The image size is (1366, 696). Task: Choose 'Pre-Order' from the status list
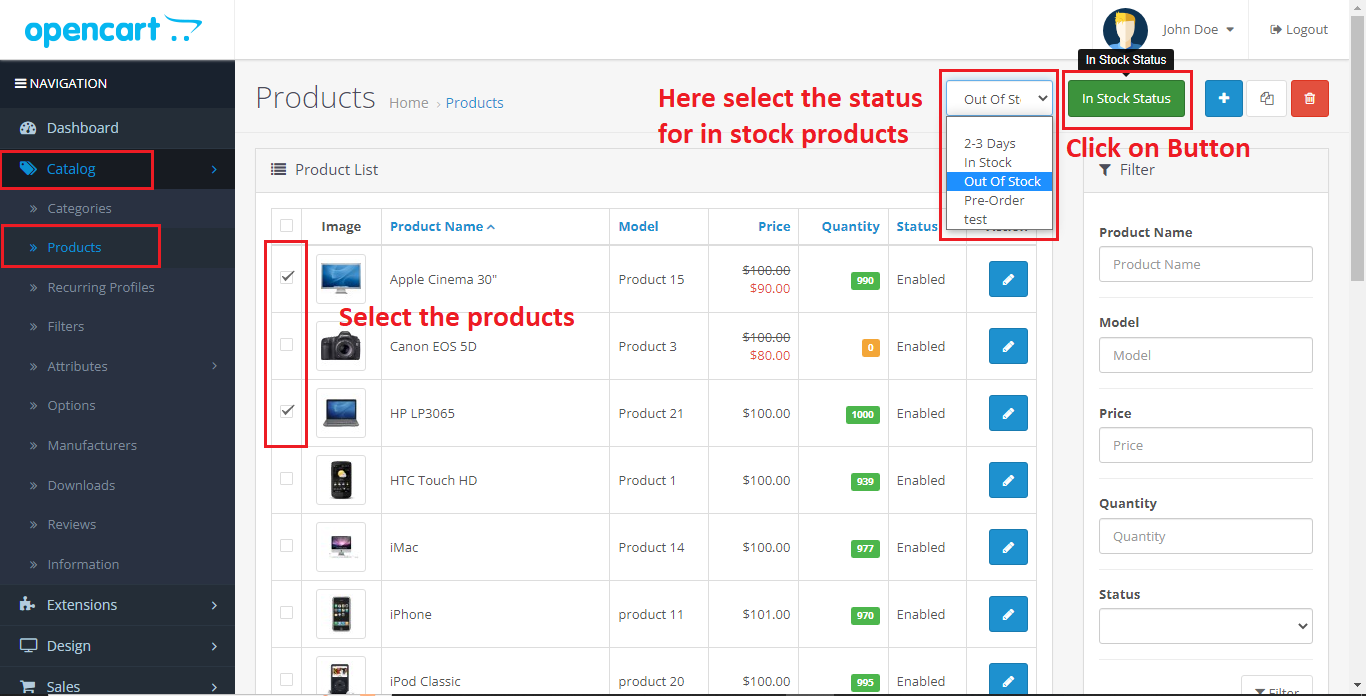tap(1000, 201)
